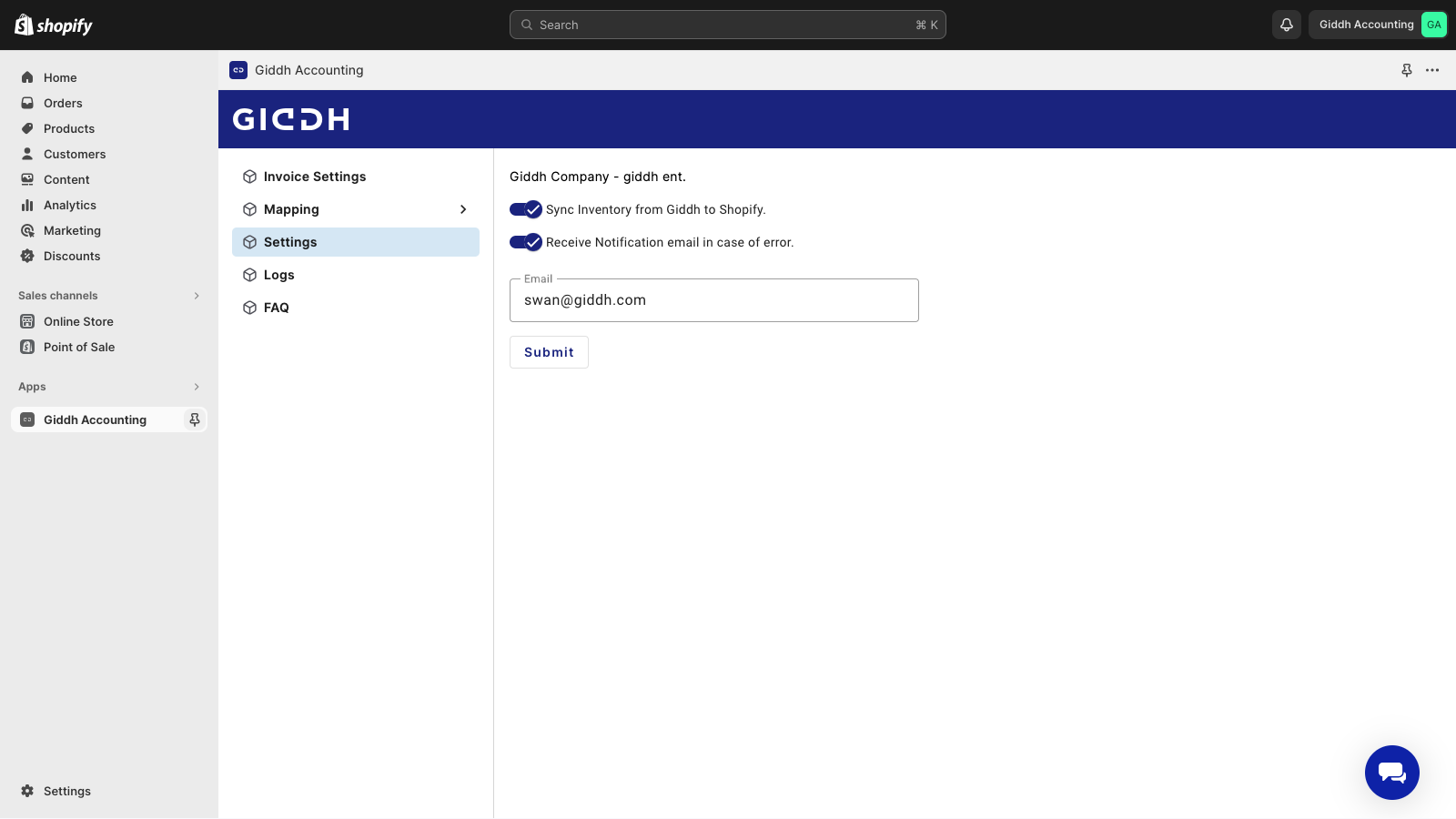Click the Discounts badge icon
Viewport: 1456px width, 819px height.
pos(27,256)
